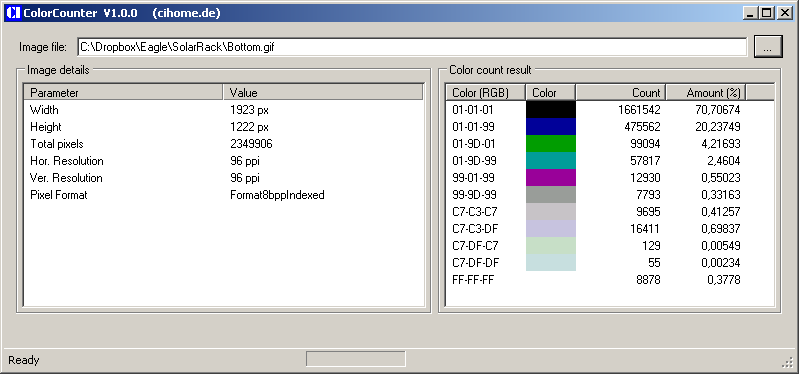
Task: Sort by 'Amount (%)' column header
Action: 706,93
